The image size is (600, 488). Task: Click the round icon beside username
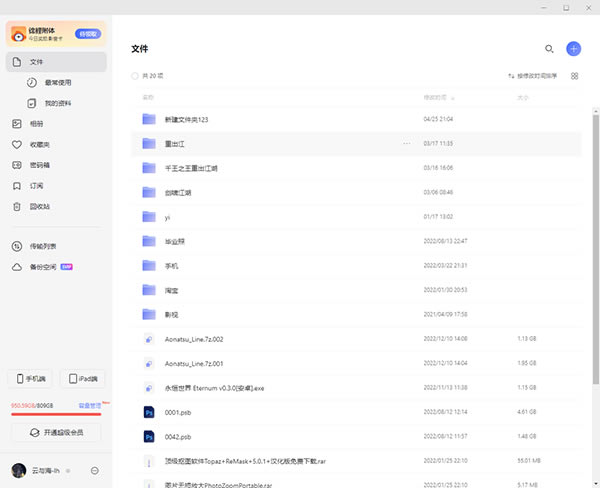[x=94, y=470]
